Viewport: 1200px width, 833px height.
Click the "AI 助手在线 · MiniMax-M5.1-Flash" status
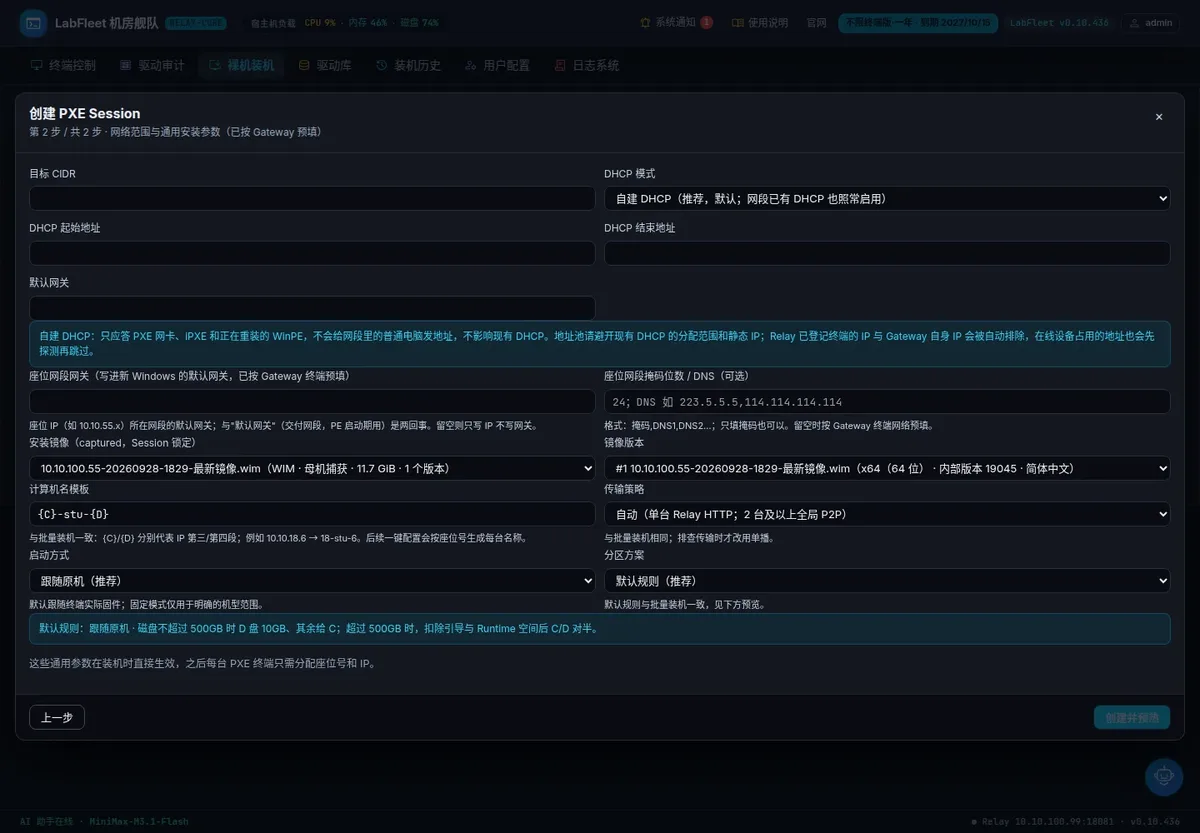[x=104, y=822]
